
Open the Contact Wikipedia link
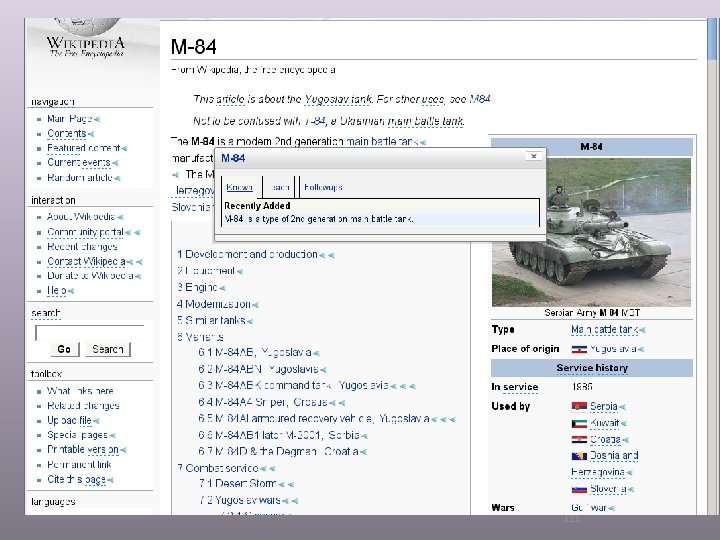(86, 262)
